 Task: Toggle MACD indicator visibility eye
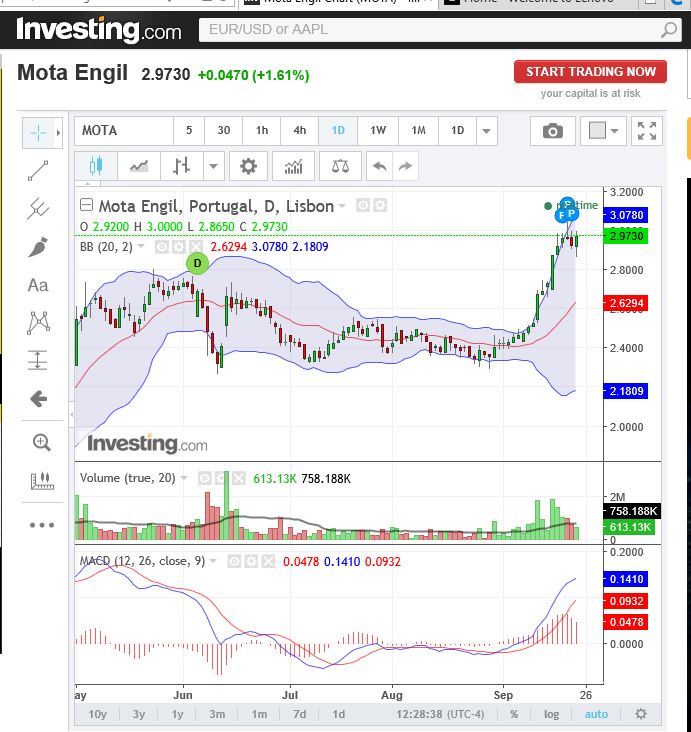[x=234, y=561]
